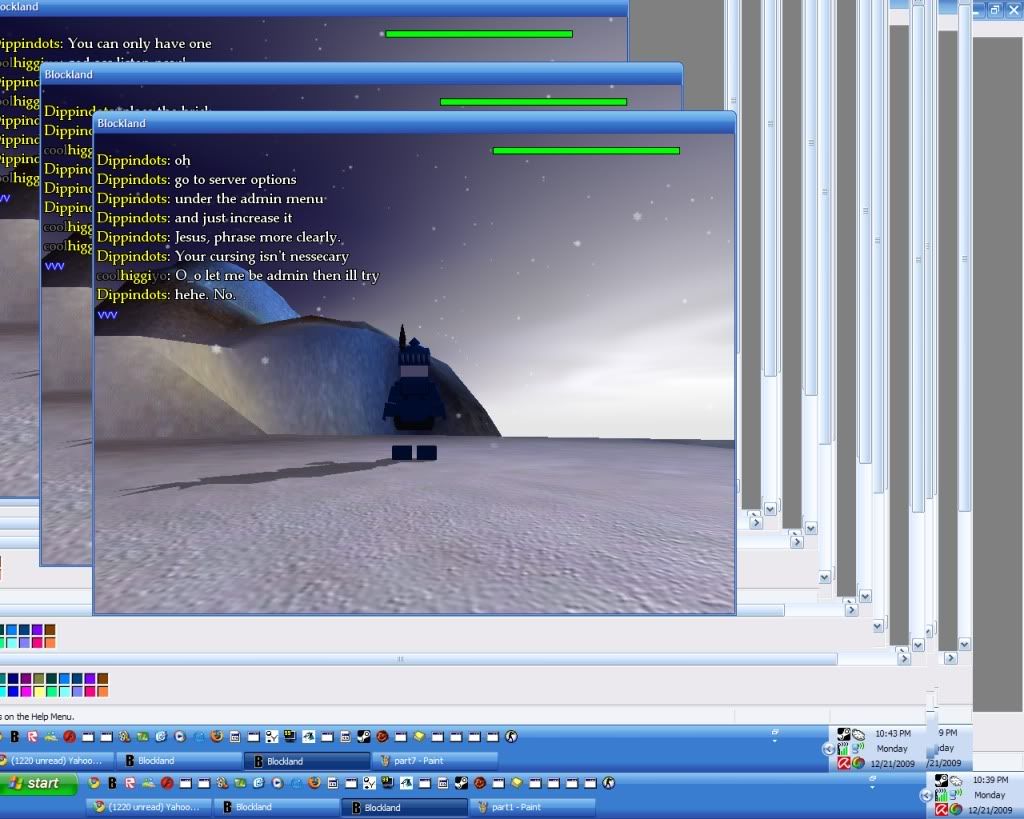This screenshot has height=819, width=1024.
Task: Launch Roblox from the bottom Quick Launch bar
Action: tap(130, 783)
